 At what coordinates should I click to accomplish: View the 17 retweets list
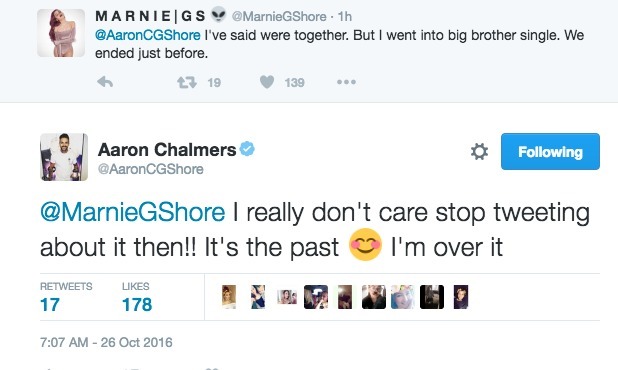point(66,297)
